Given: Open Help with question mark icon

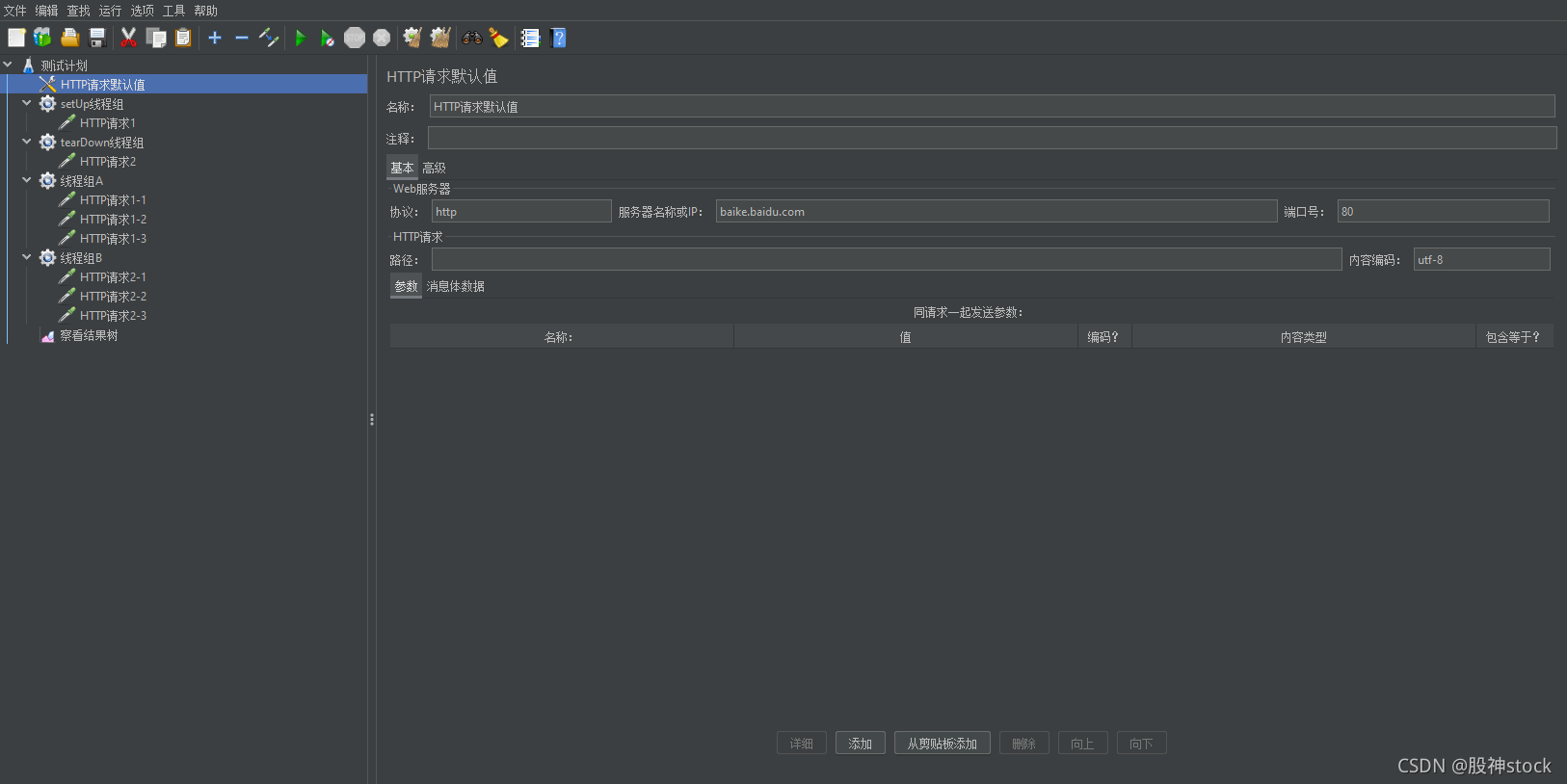Looking at the screenshot, I should 558,38.
